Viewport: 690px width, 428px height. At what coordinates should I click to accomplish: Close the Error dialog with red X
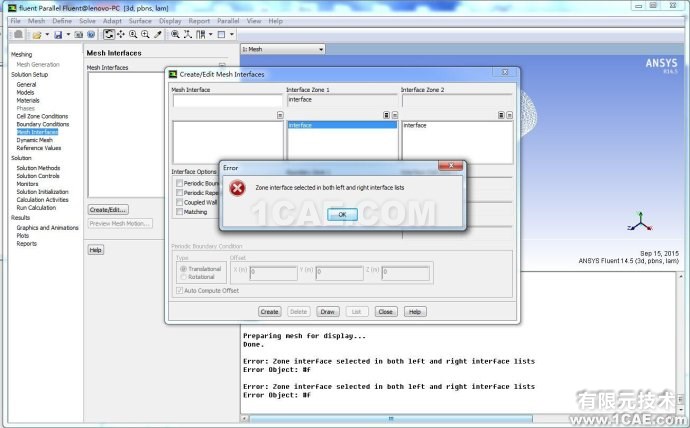point(451,165)
